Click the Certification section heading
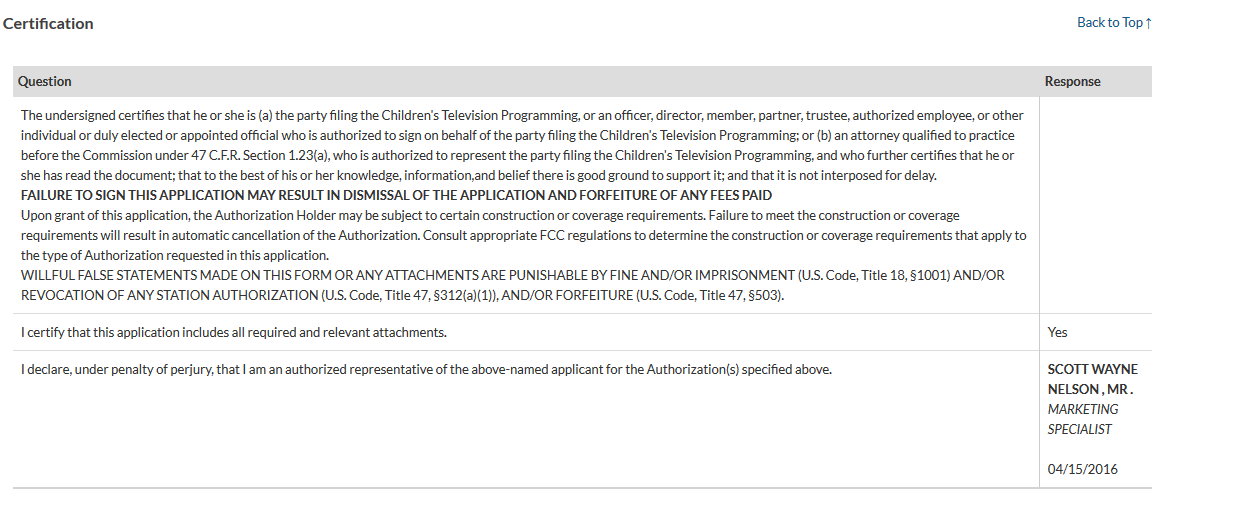The image size is (1249, 506). pos(48,23)
